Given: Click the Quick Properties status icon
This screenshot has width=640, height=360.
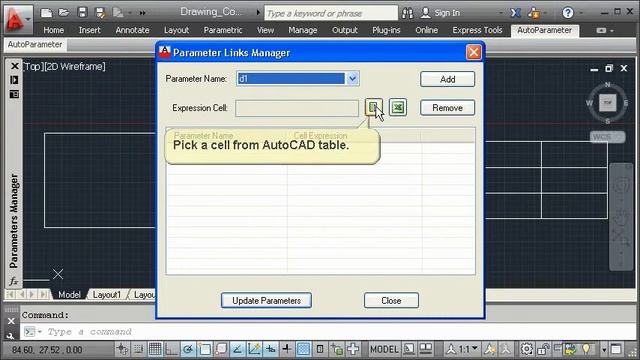Looking at the screenshot, I should coord(320,349).
